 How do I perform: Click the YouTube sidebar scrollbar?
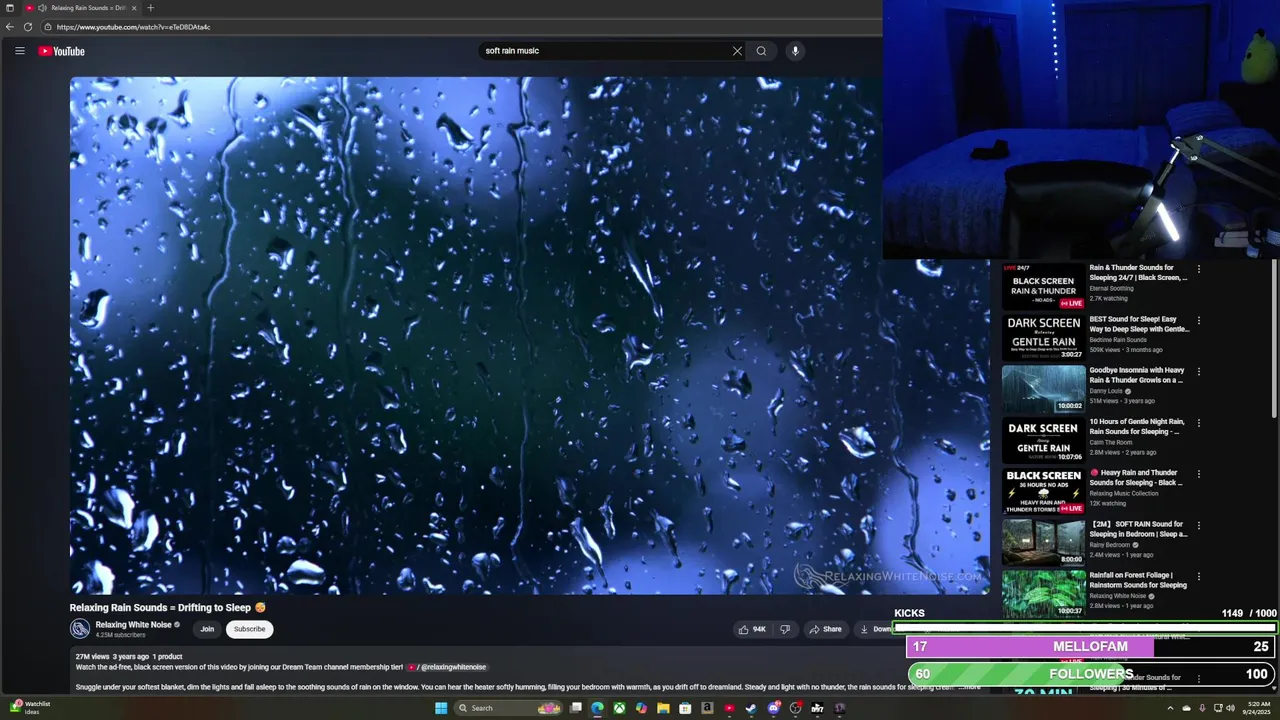(1274, 340)
